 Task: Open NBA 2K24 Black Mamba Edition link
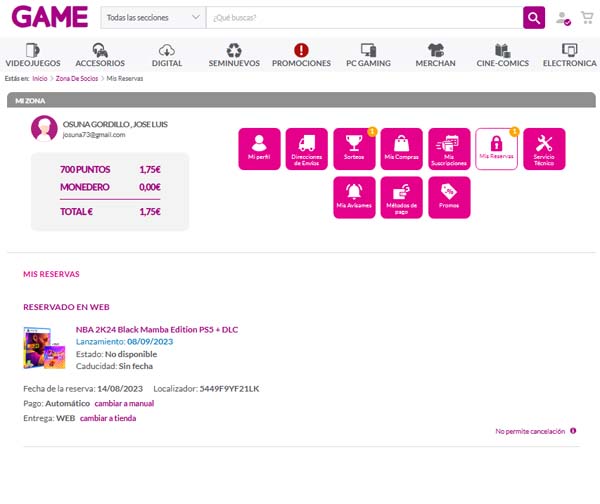click(x=157, y=329)
